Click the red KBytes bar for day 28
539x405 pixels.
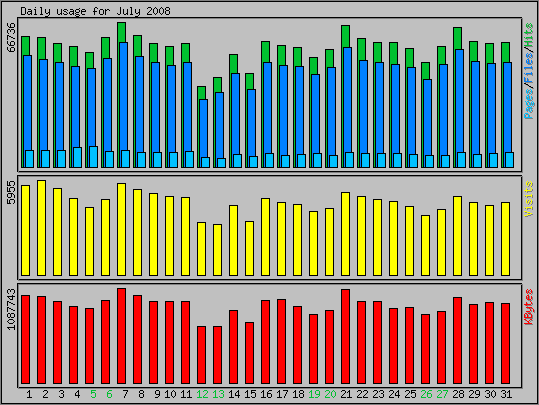[x=457, y=340]
